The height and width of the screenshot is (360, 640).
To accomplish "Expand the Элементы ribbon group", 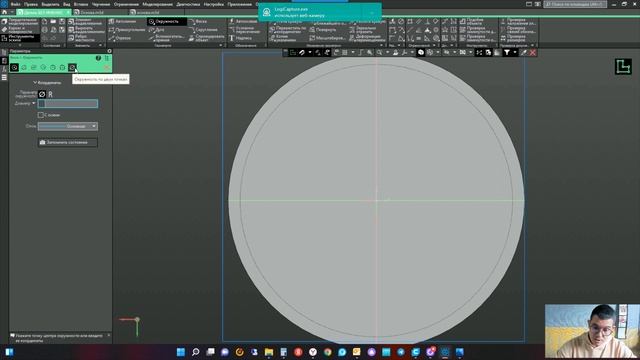I will [100, 45].
